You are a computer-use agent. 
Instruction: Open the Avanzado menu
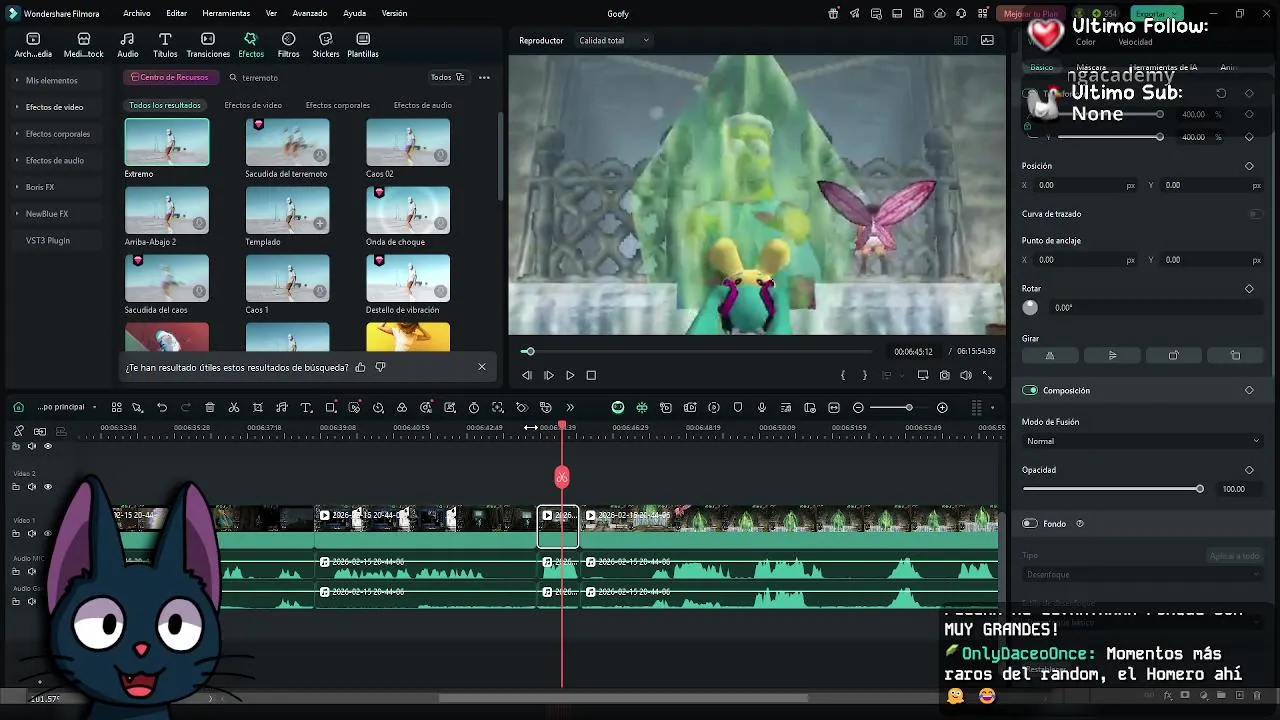(310, 14)
